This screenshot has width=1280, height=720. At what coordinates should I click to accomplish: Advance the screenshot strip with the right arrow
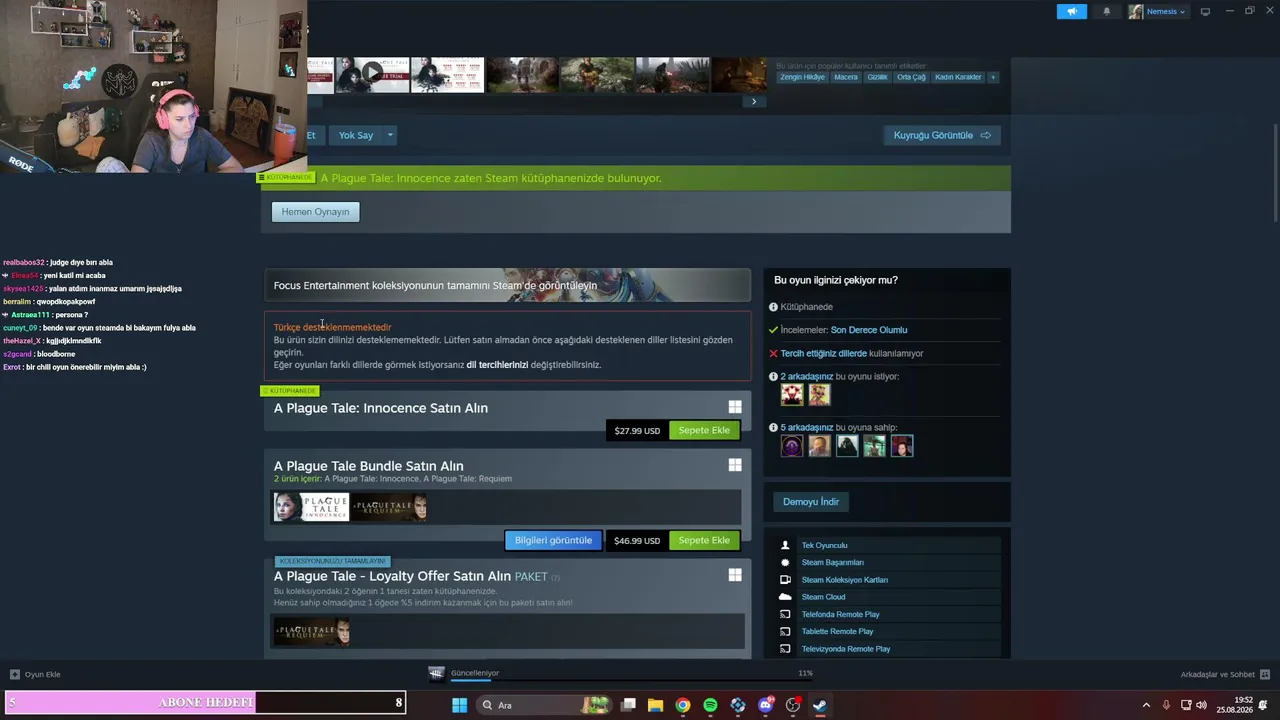tap(754, 101)
